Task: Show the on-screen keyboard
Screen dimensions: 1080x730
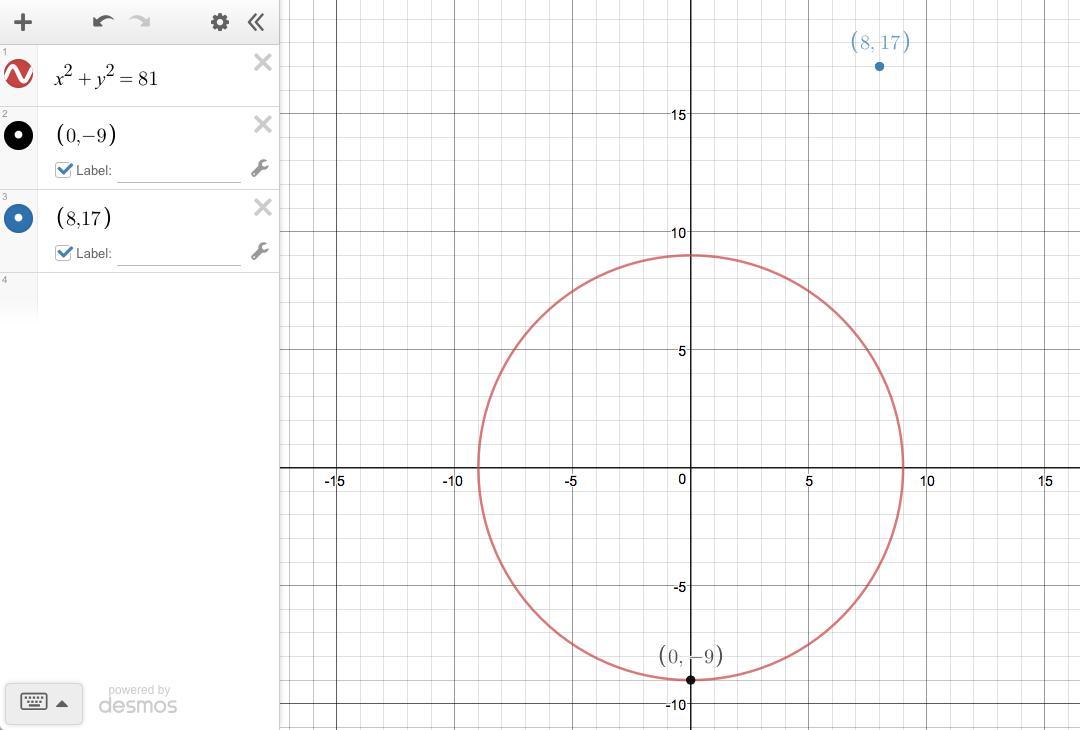Action: coord(34,702)
